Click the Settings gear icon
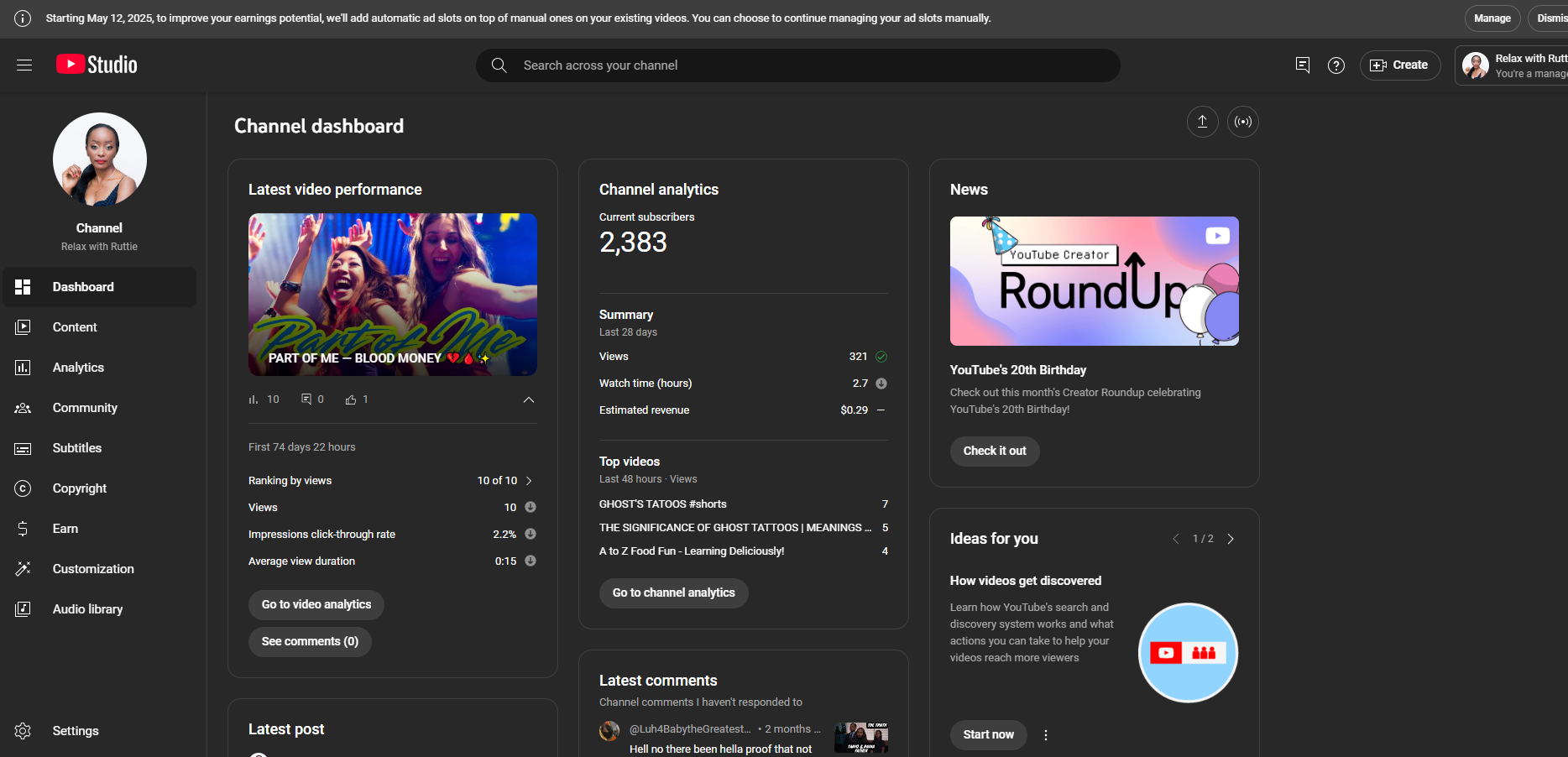This screenshot has width=1568, height=757. pos(23,731)
